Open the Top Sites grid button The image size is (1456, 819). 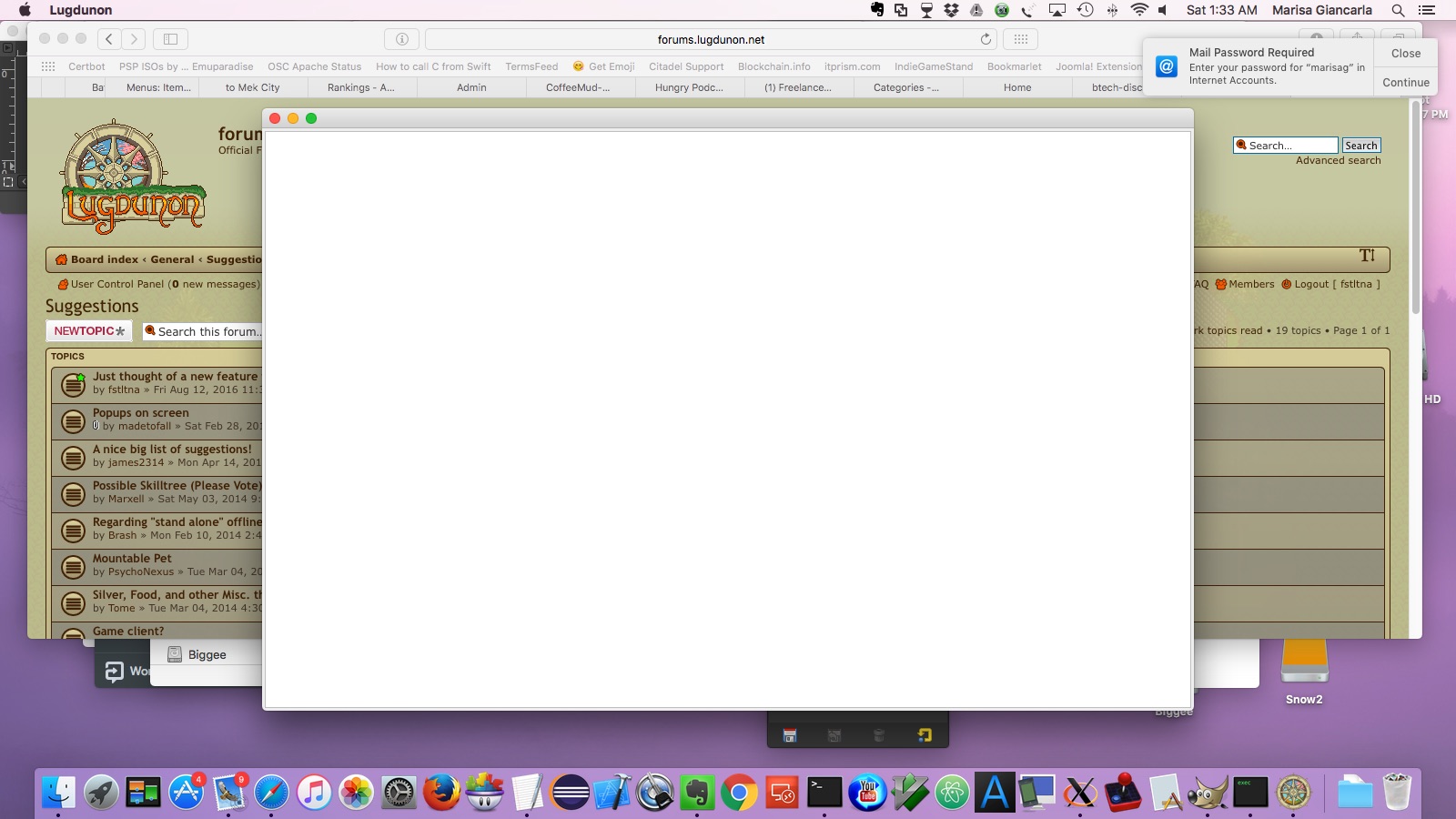tap(1020, 39)
